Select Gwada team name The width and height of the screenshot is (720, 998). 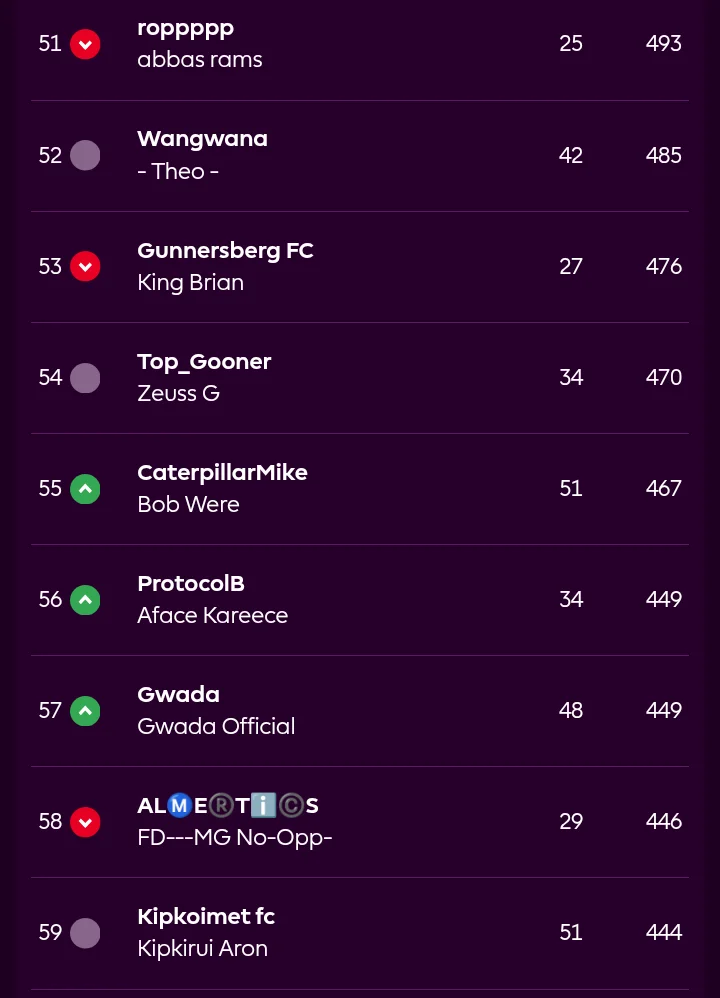[x=178, y=694]
